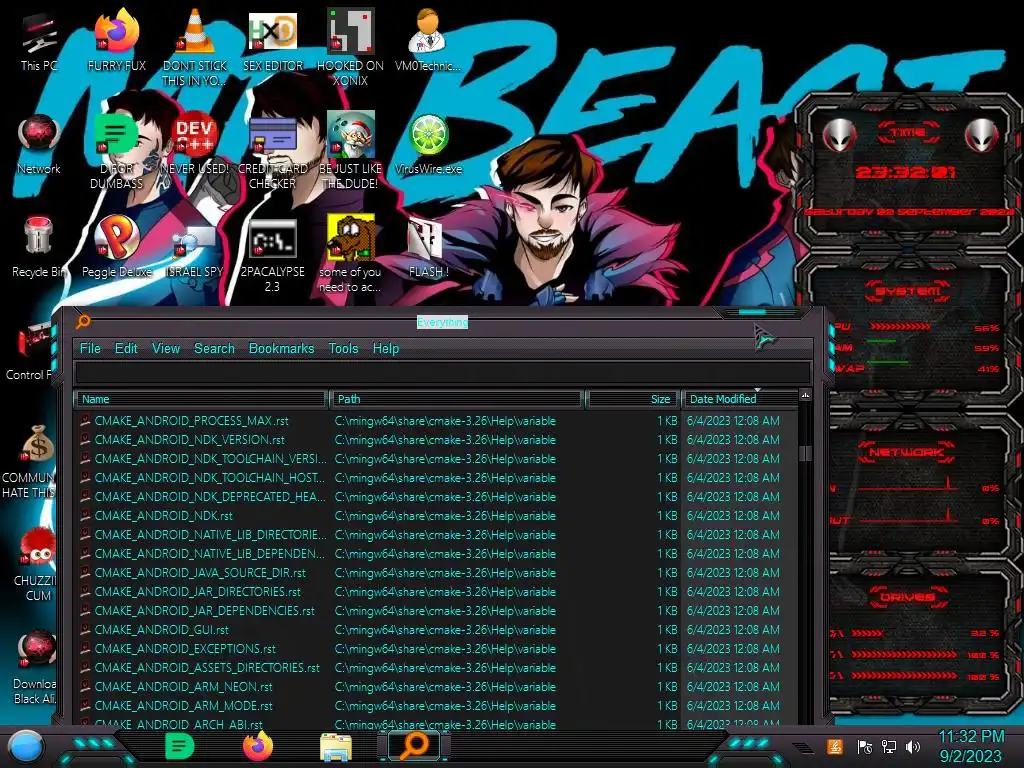
Task: Open the volume speaker tray icon
Action: [913, 747]
